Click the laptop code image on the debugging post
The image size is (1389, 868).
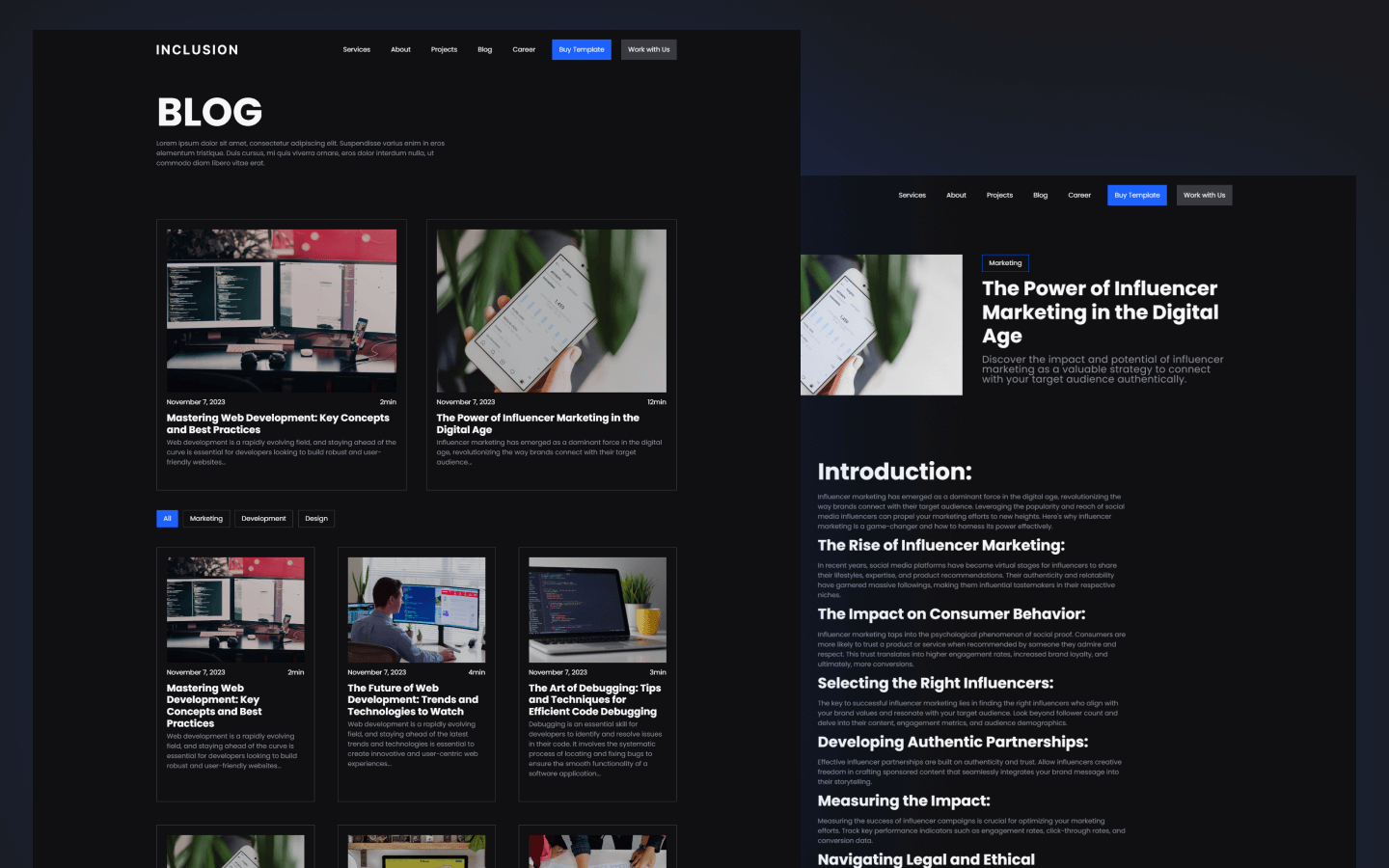pos(597,609)
